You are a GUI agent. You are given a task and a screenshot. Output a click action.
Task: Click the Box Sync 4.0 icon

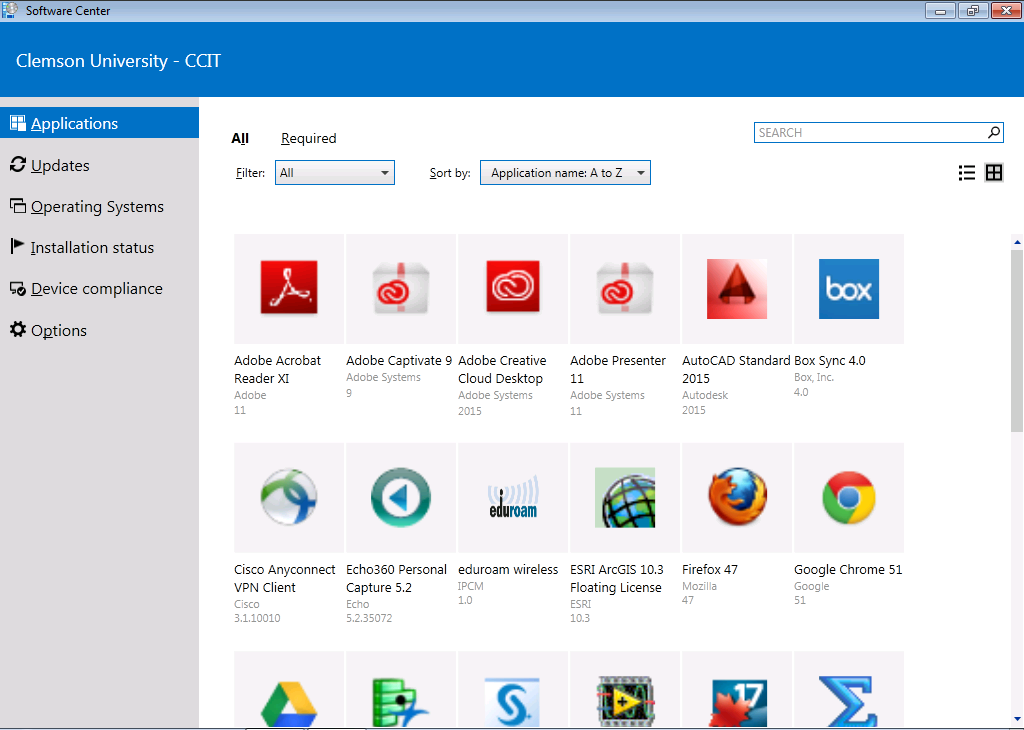click(848, 289)
